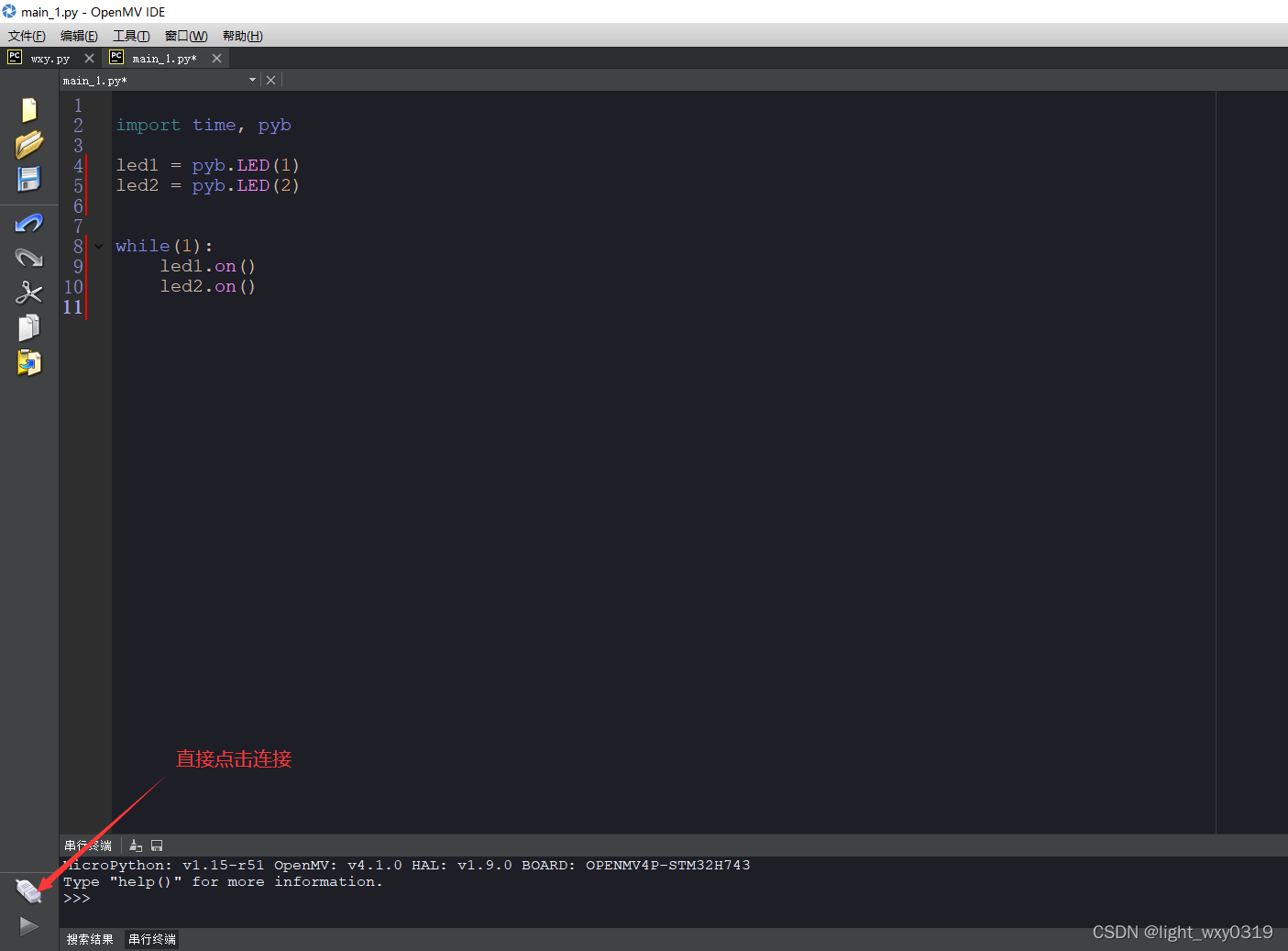Connect to the OpenMV camera via plug icon
1288x951 pixels.
pyautogui.click(x=29, y=890)
